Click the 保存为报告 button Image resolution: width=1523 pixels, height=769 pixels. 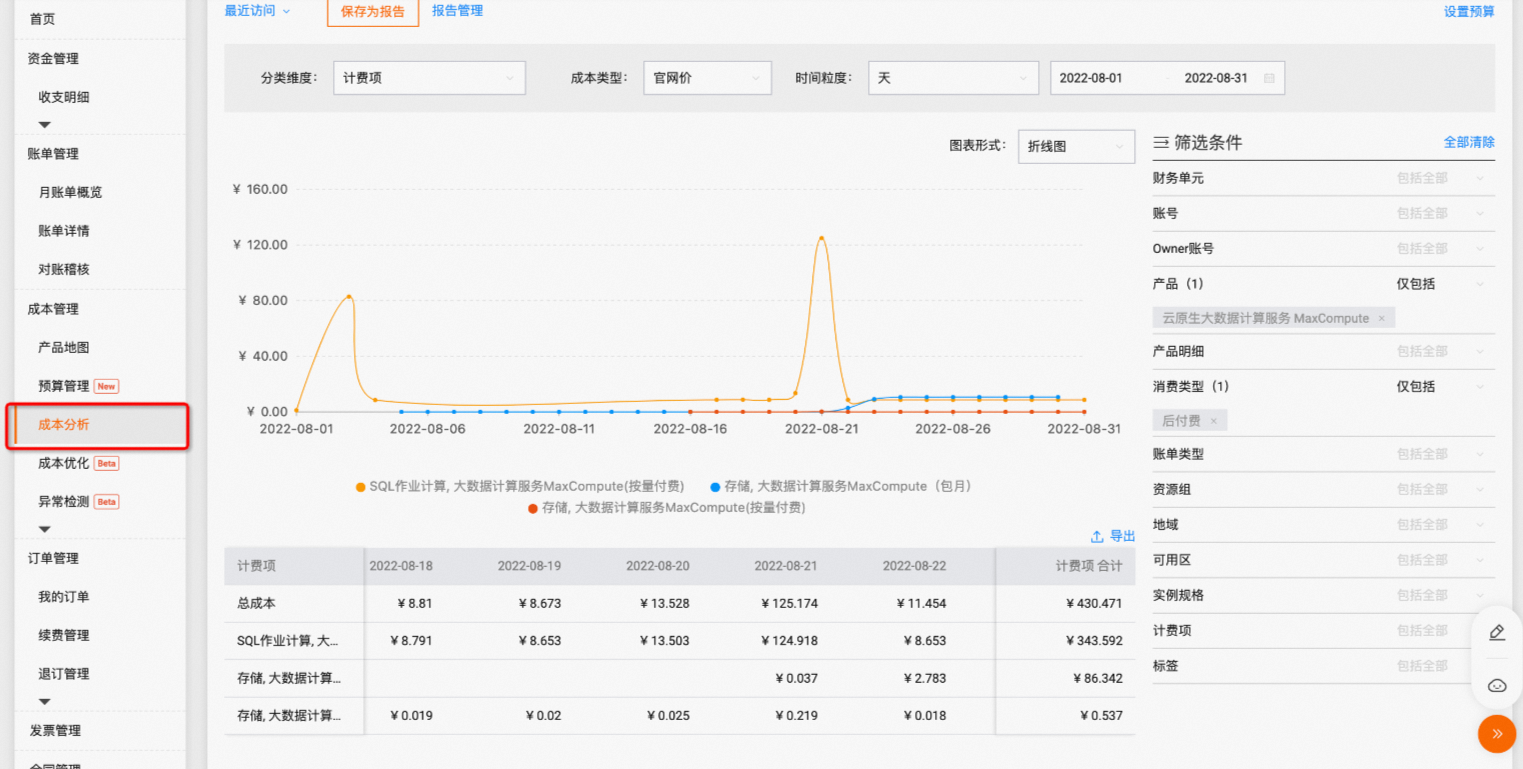pos(373,11)
